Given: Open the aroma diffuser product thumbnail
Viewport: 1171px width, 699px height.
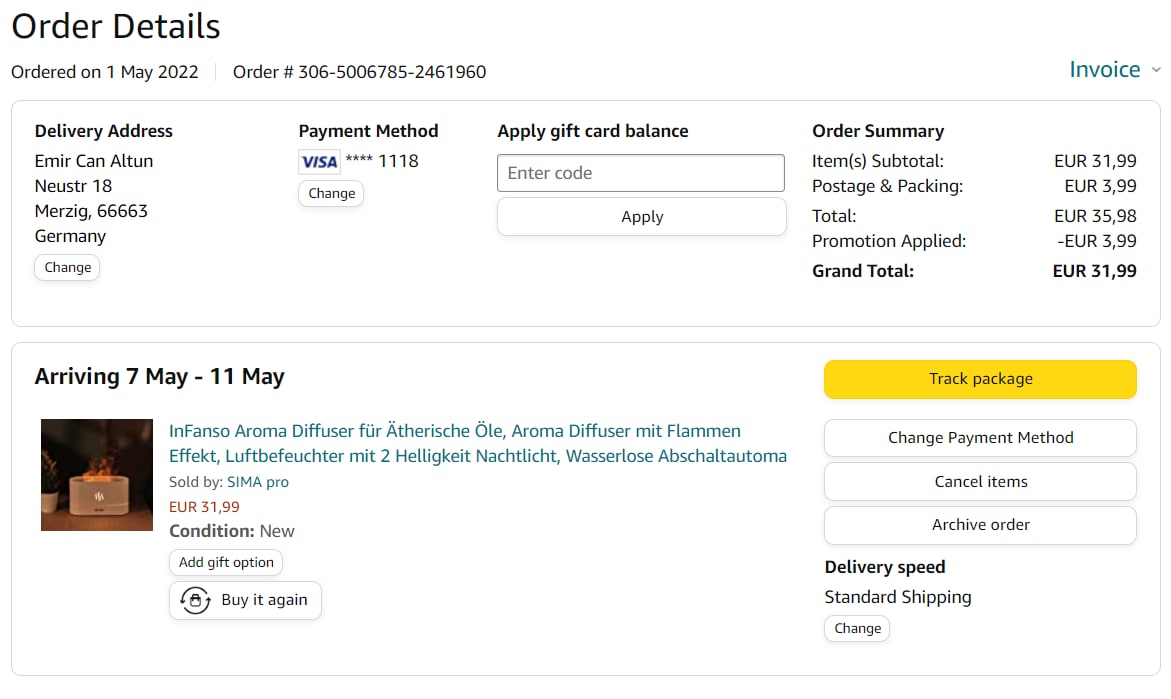Looking at the screenshot, I should tap(97, 475).
